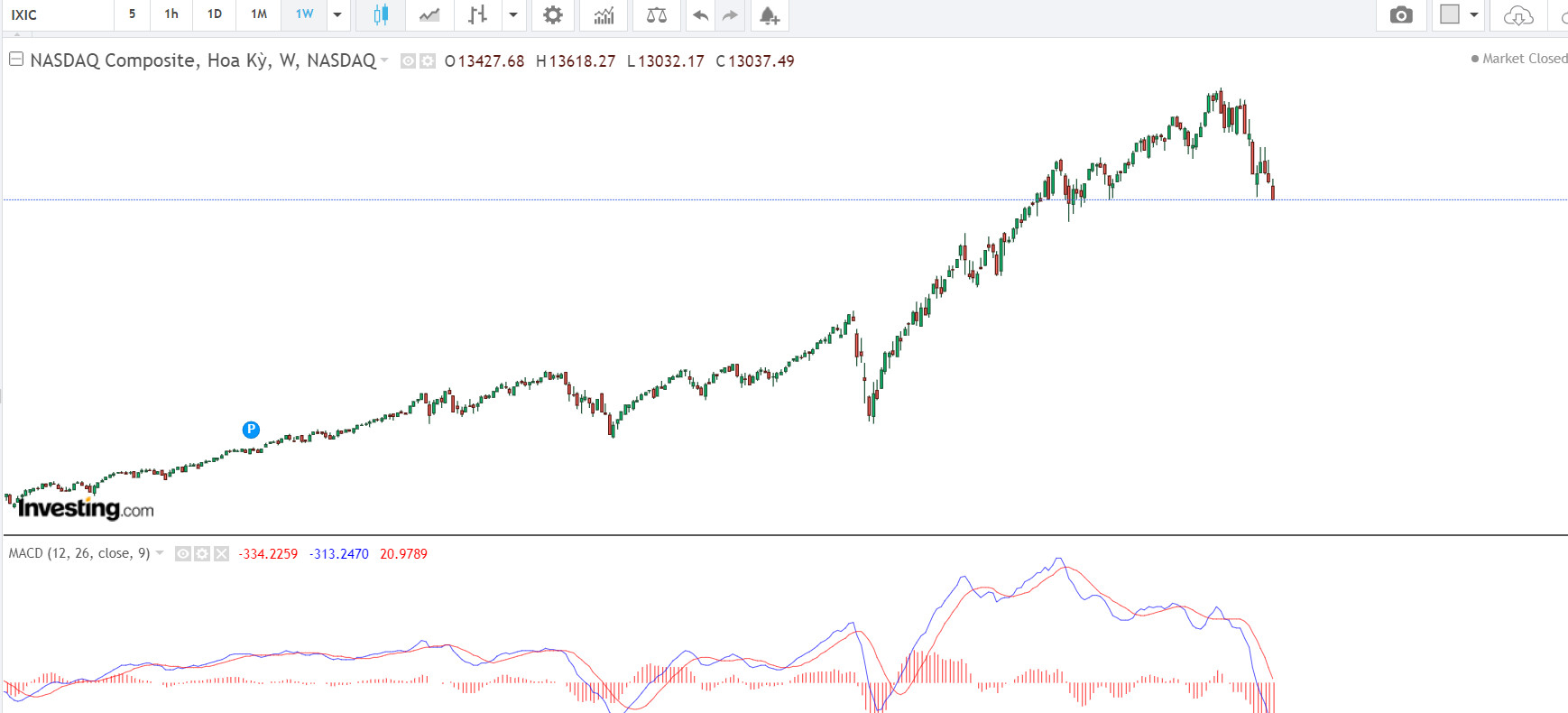Screen dimensions: 1568x713
Task: Remove MACD indicator with X icon
Action: [x=221, y=553]
